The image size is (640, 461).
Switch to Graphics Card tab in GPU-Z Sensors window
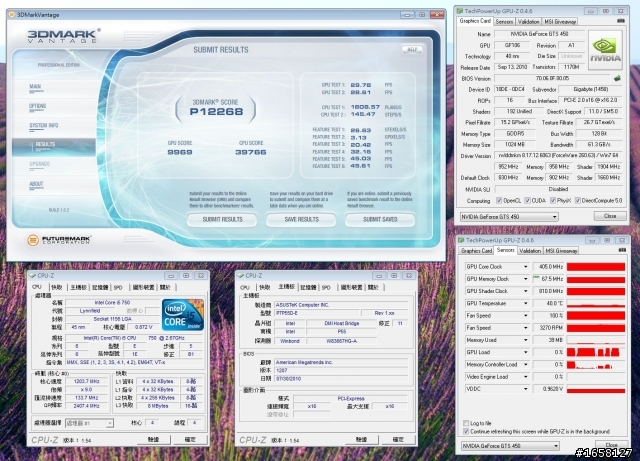tap(476, 251)
